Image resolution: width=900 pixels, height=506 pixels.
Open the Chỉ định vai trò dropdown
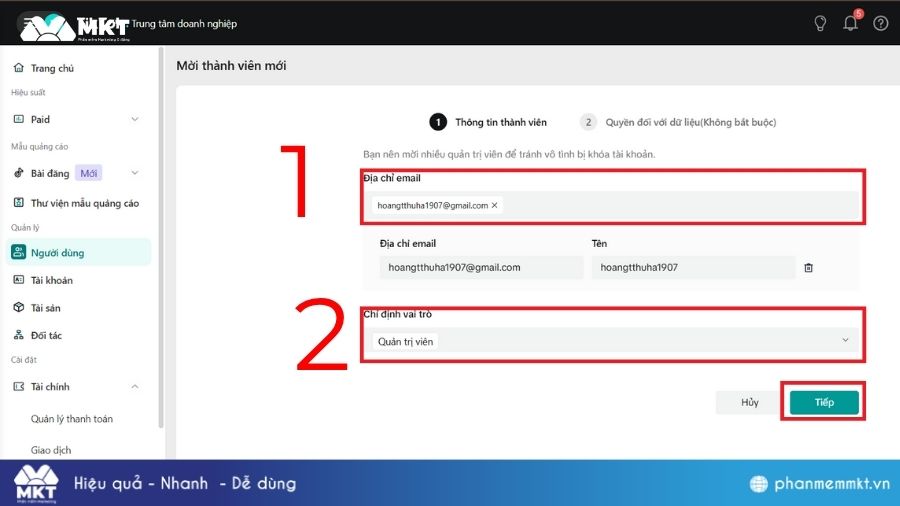pyautogui.click(x=610, y=341)
